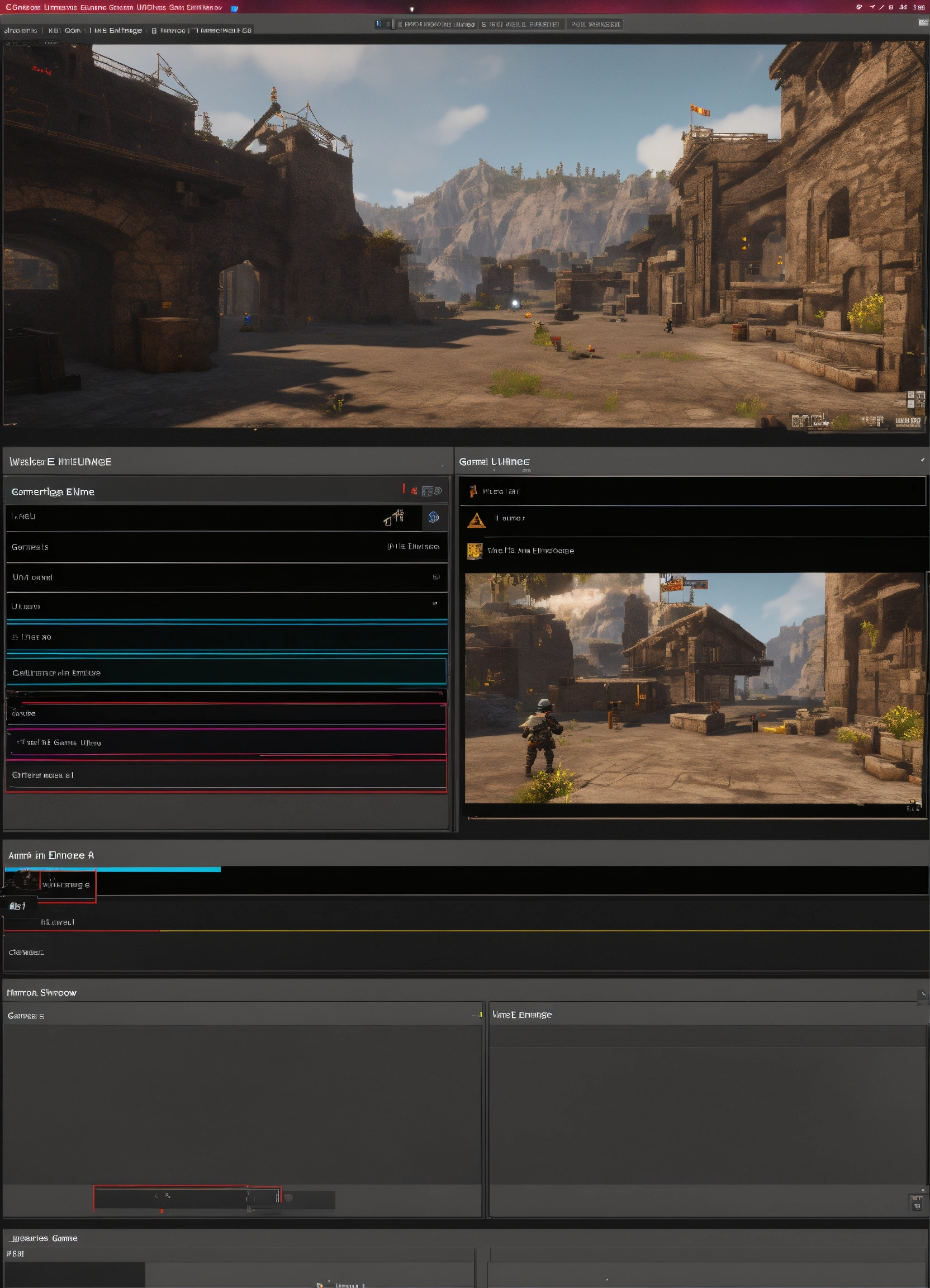Click the orange figure icon in the top right-panel row
The height and width of the screenshot is (1288, 930).
pos(472,491)
